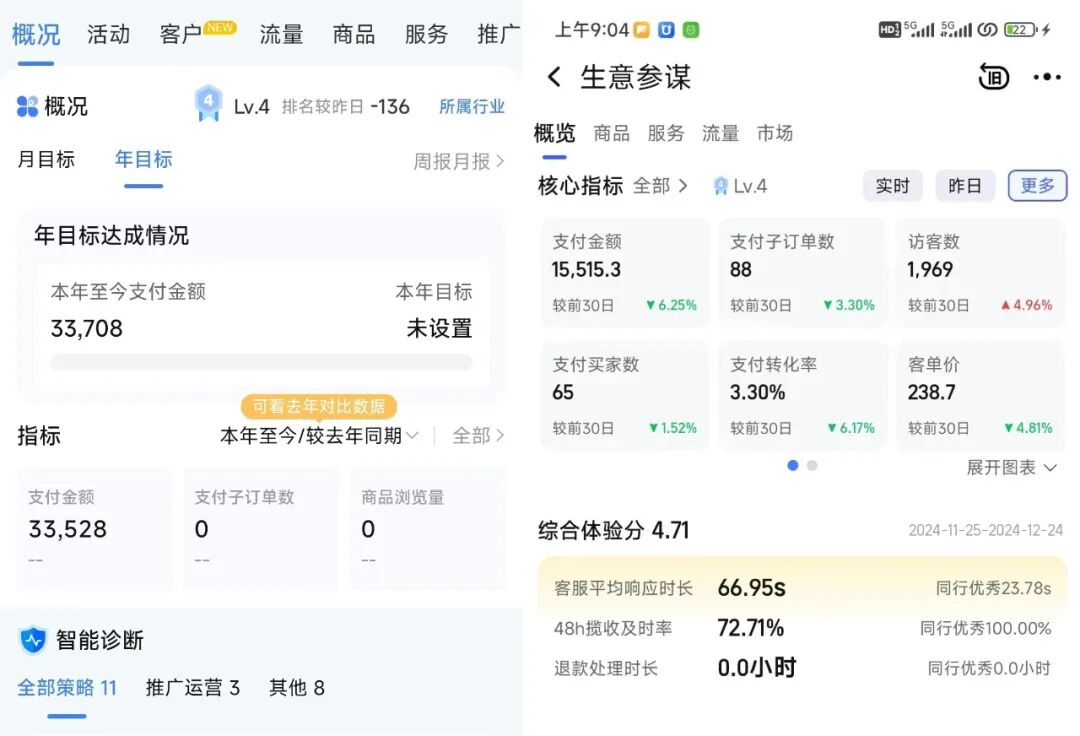Viewport: 1080px width, 736px height.
Task: Tap the 年目标 progress bar
Action: pos(261,362)
